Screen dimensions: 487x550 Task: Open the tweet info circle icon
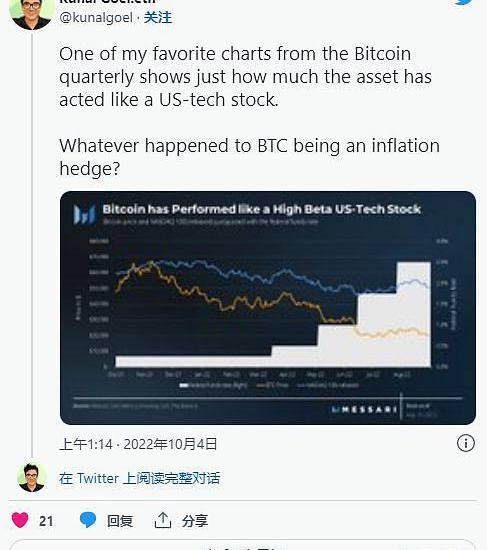(466, 443)
